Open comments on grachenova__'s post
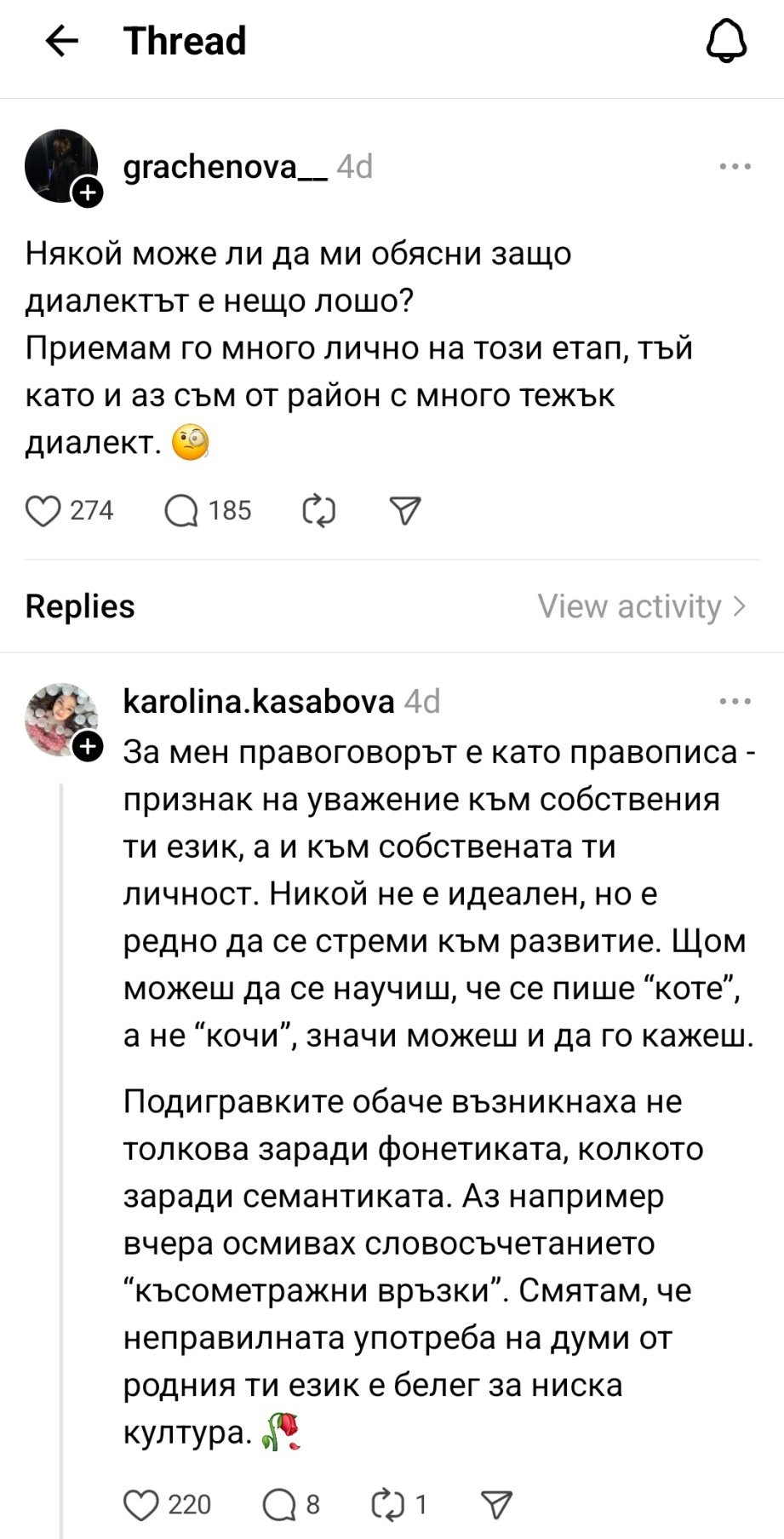This screenshot has height=1539, width=784. (180, 510)
